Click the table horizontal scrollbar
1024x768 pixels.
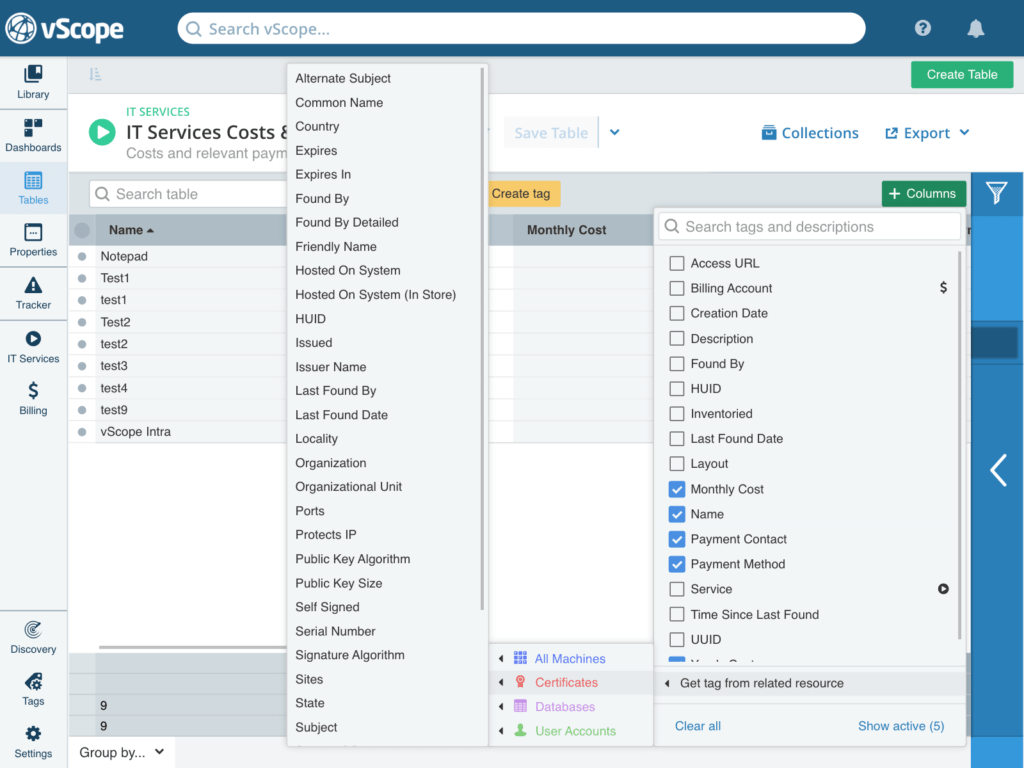pyautogui.click(x=193, y=647)
